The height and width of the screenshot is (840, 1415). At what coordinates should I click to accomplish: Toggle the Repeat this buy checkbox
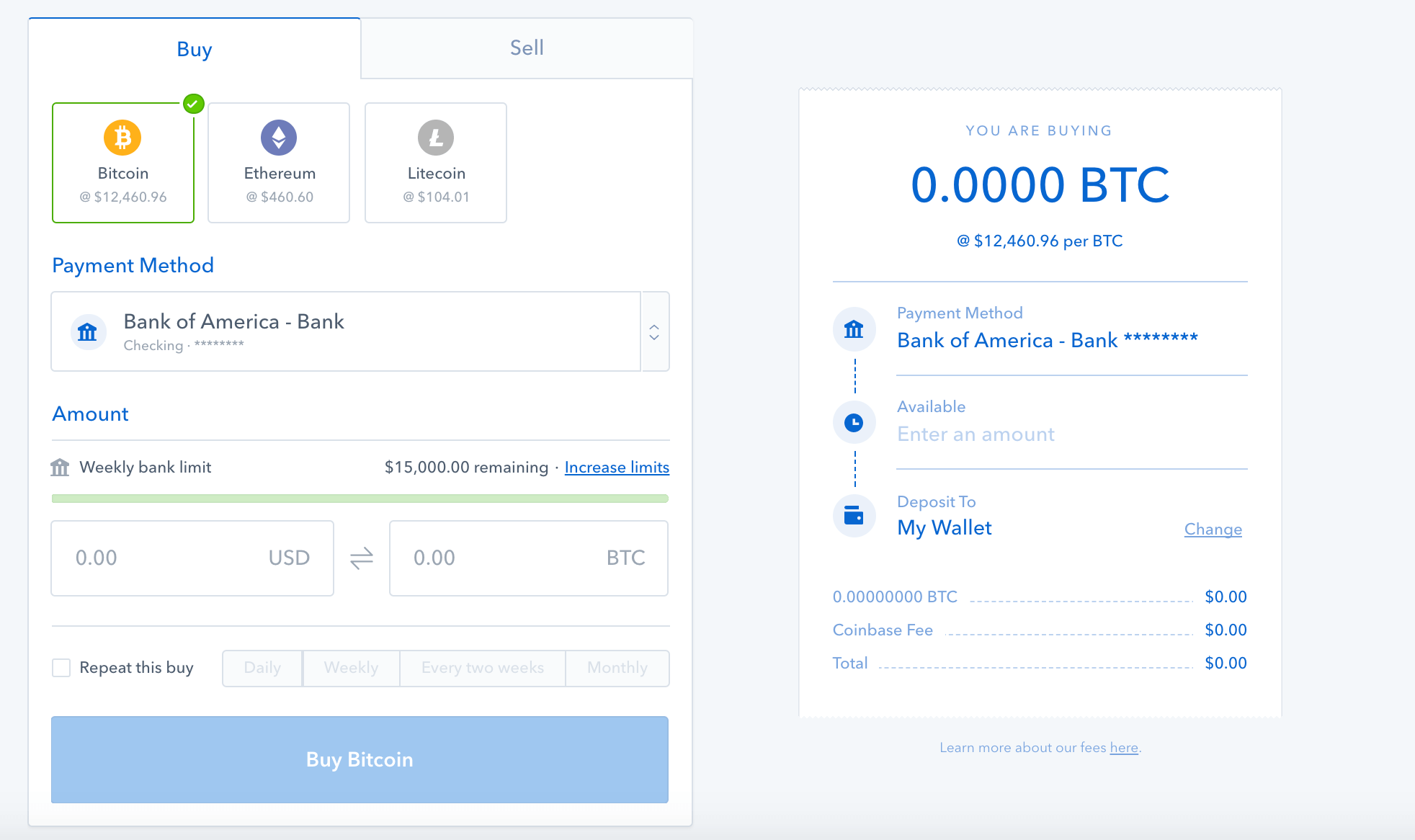61,667
